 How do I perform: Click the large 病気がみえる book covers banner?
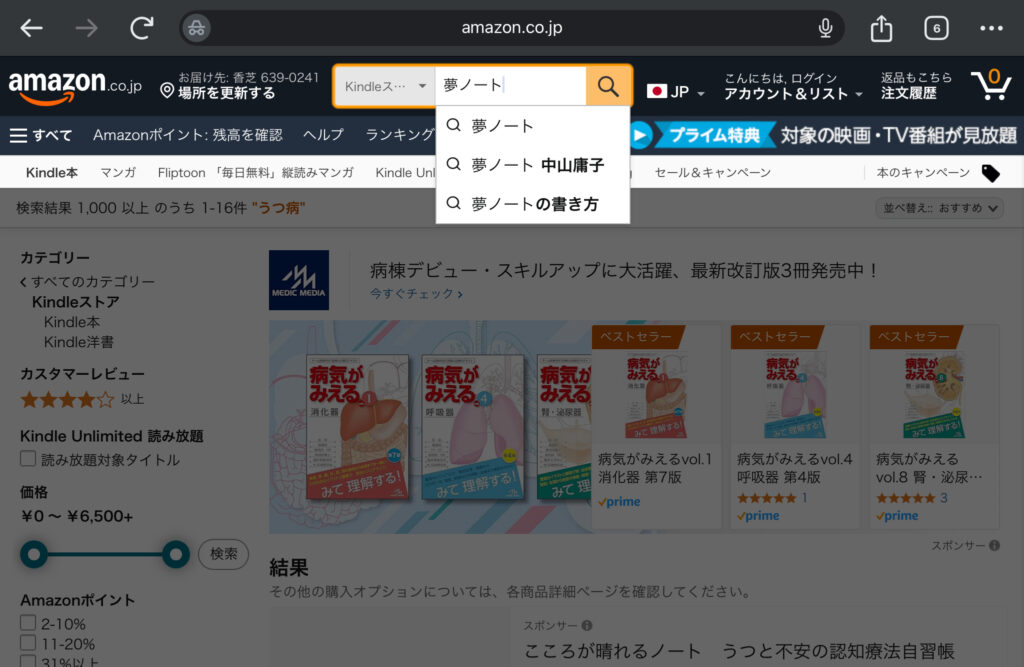point(430,427)
